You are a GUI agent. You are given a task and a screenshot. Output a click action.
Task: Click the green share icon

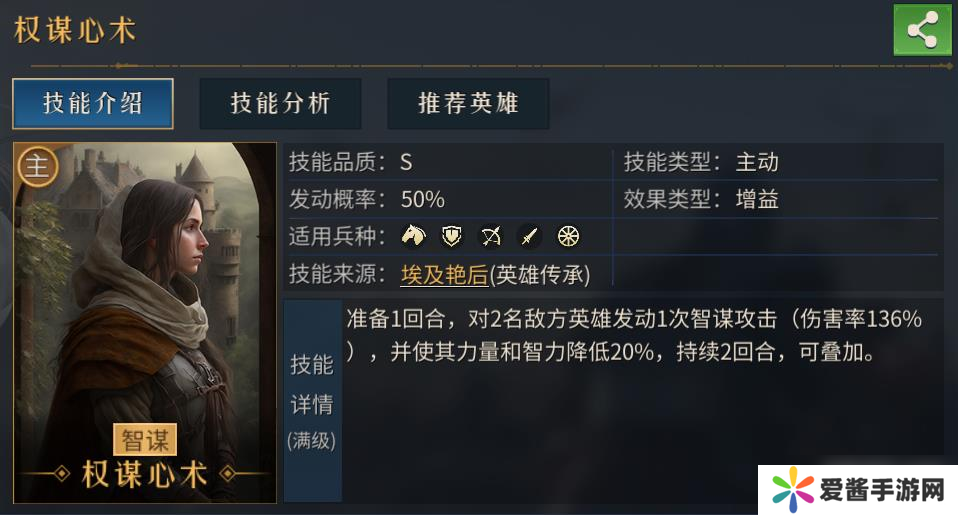tap(922, 30)
